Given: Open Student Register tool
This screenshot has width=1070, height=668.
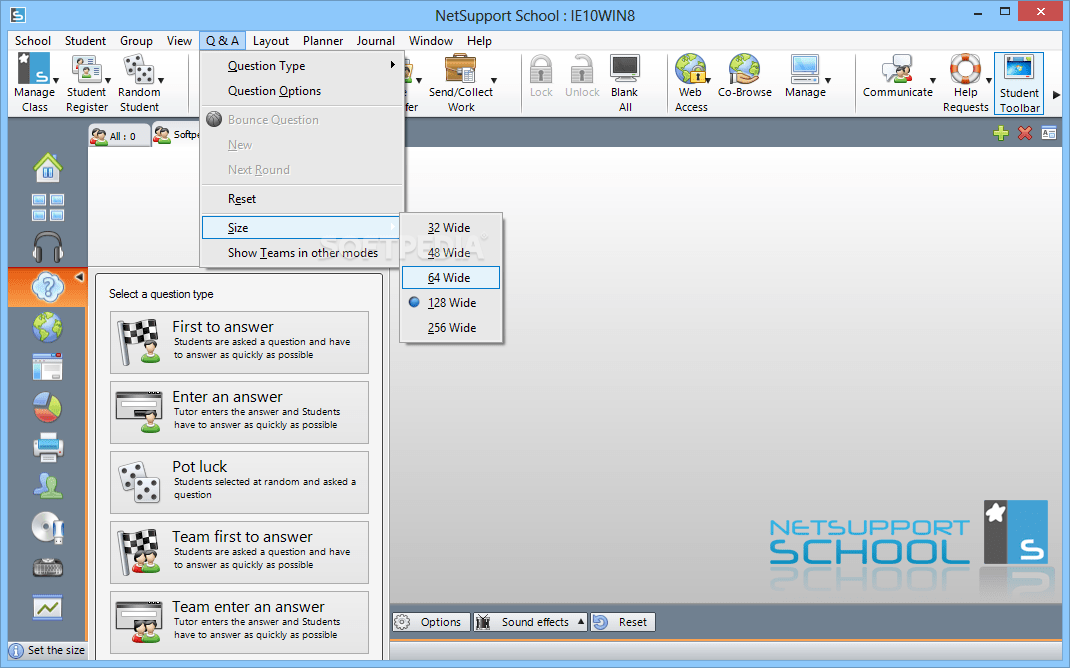Looking at the screenshot, I should pos(87,83).
